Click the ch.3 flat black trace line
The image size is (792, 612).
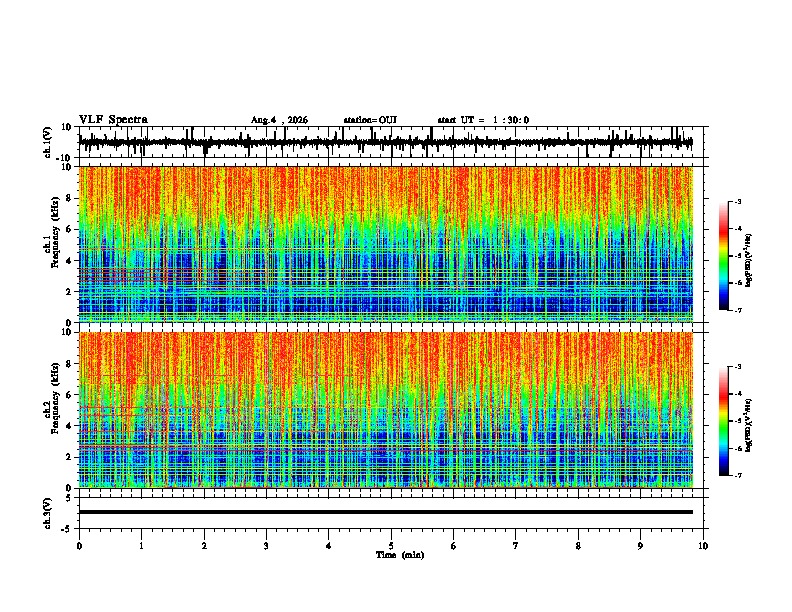coord(385,512)
